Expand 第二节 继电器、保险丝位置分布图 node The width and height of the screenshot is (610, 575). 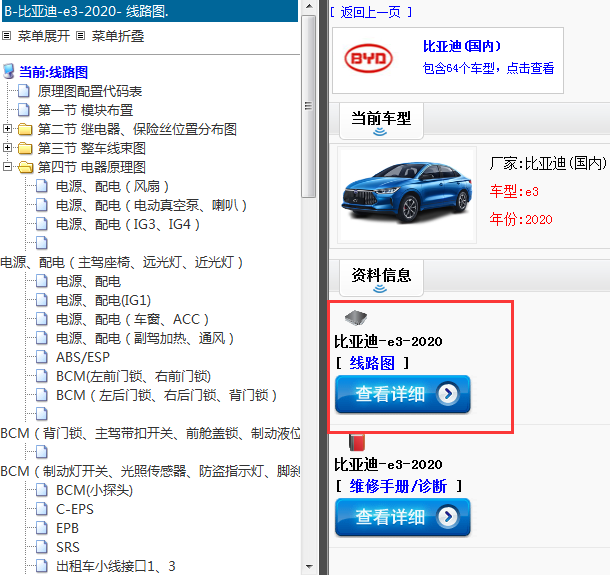tap(7, 128)
